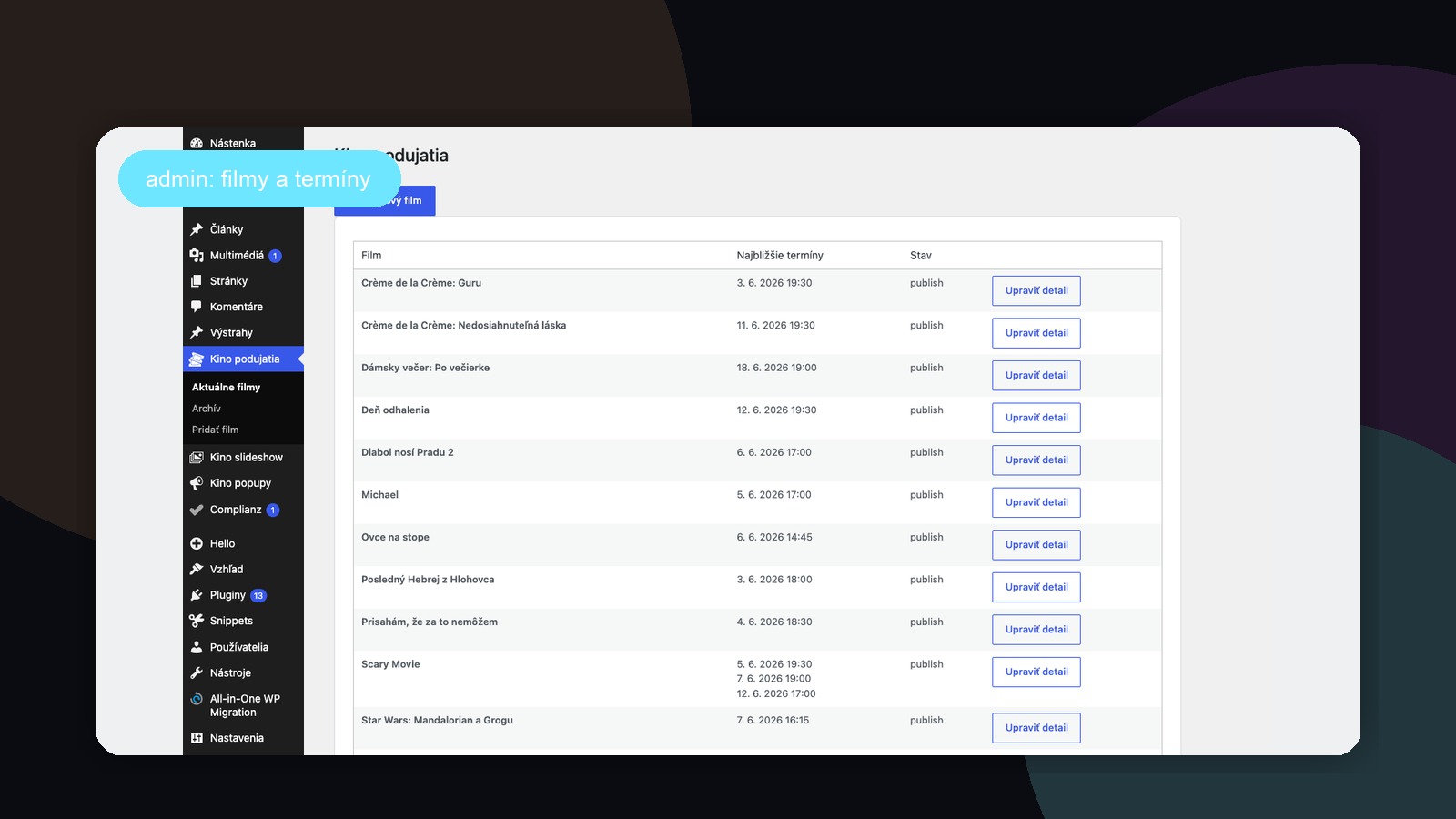Click date 4. 6. 2026 18:30
The image size is (1456, 819).
tap(774, 622)
